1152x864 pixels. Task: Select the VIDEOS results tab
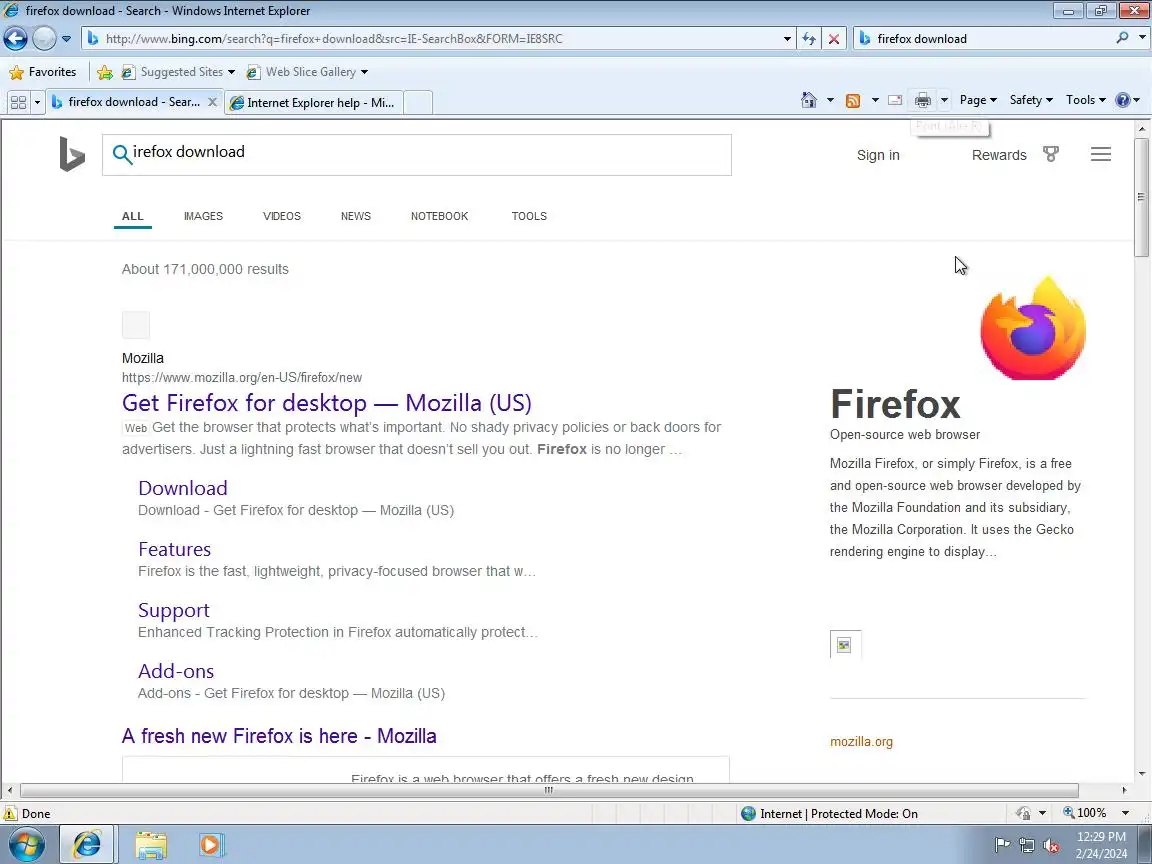282,216
